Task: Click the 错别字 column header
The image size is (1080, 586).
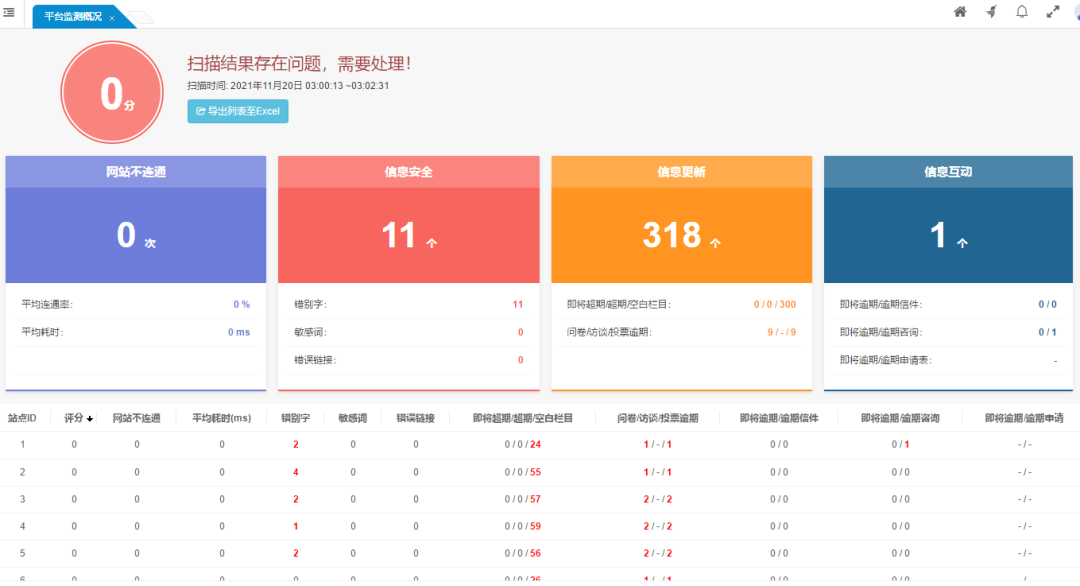Action: coord(296,418)
